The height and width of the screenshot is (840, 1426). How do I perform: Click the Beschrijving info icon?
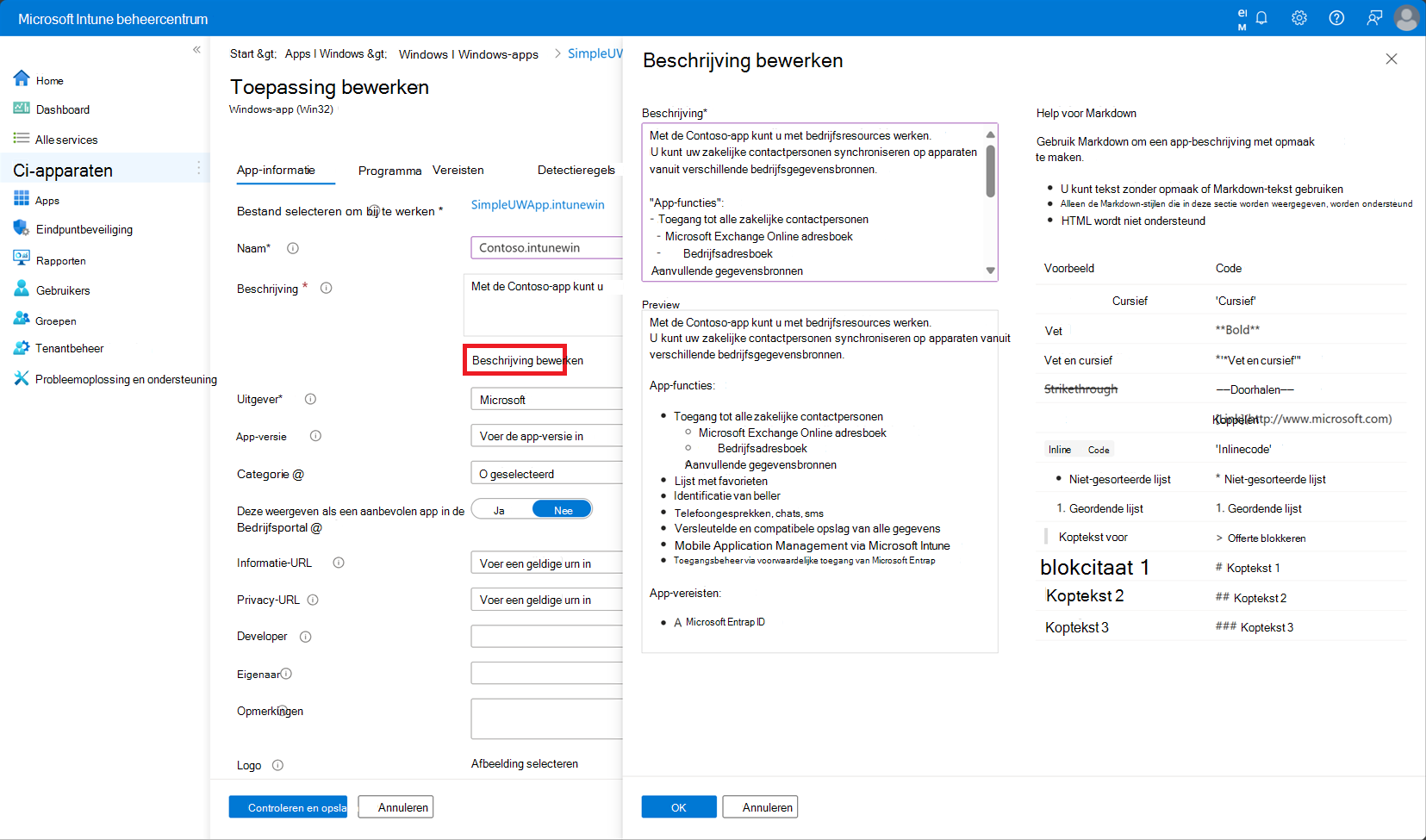coord(327,288)
